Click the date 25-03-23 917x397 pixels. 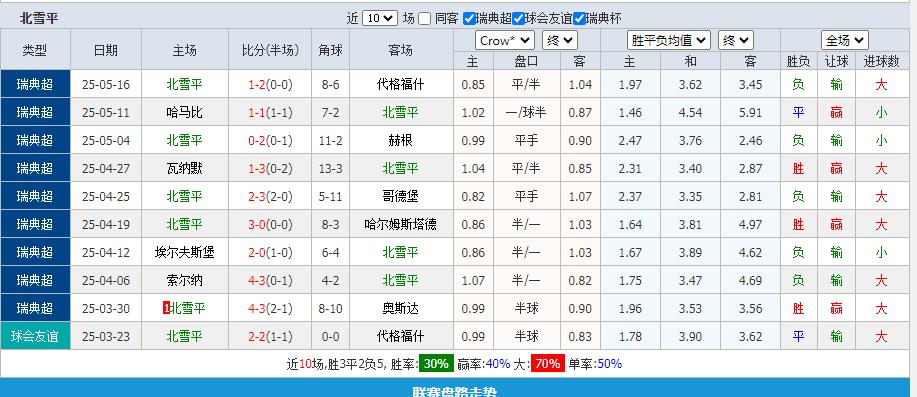tap(106, 337)
